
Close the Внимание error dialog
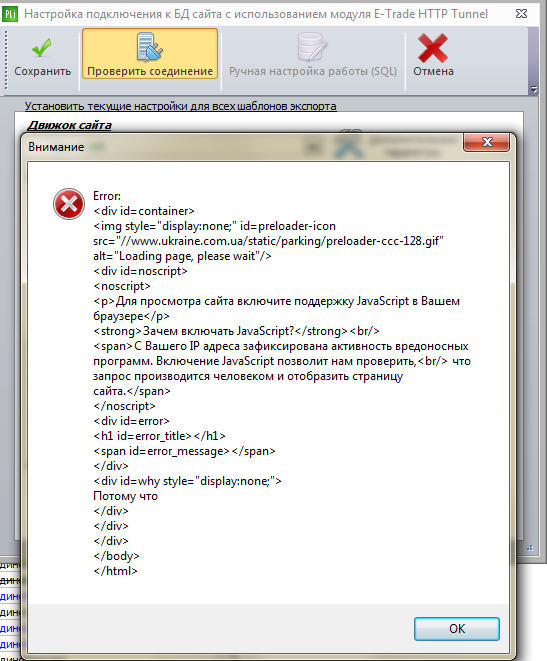487,142
